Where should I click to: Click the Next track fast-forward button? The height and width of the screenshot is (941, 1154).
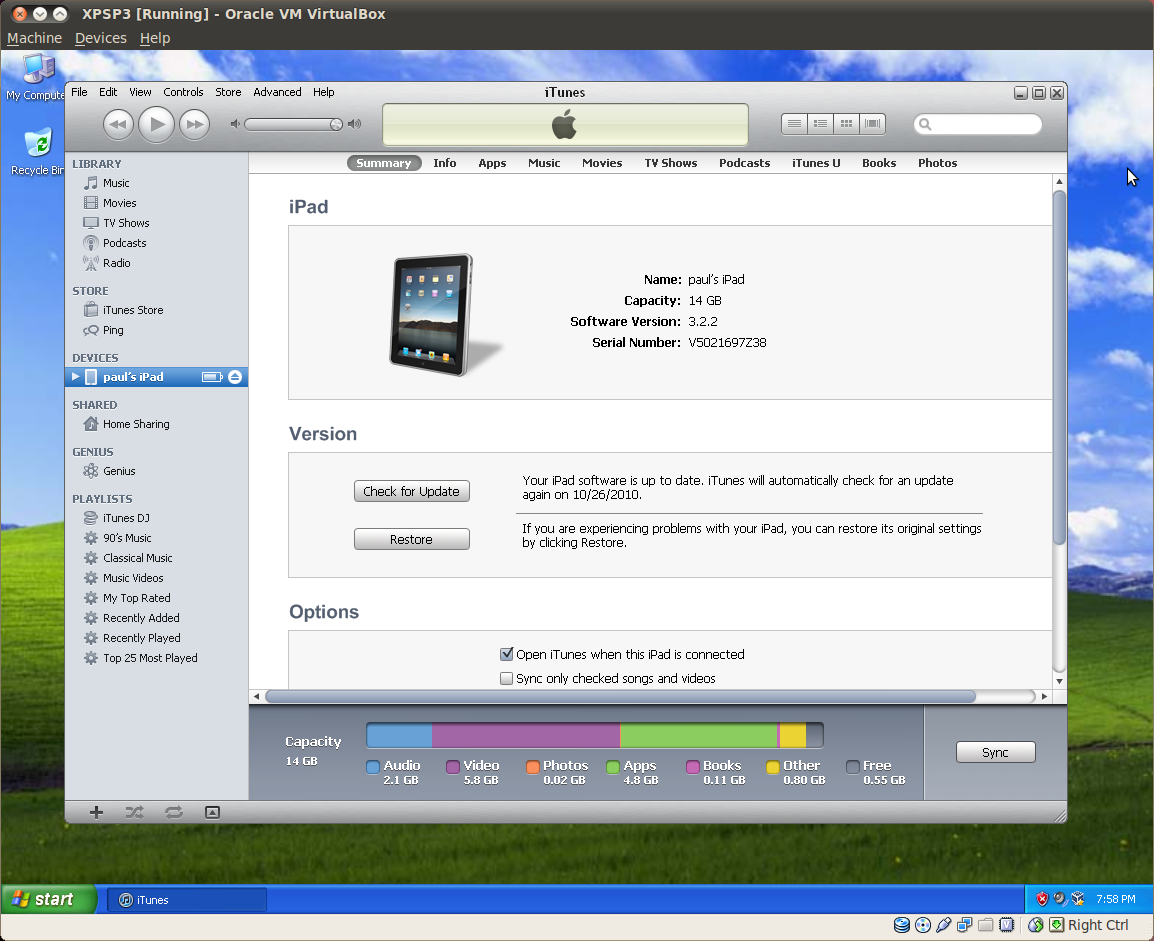point(195,124)
